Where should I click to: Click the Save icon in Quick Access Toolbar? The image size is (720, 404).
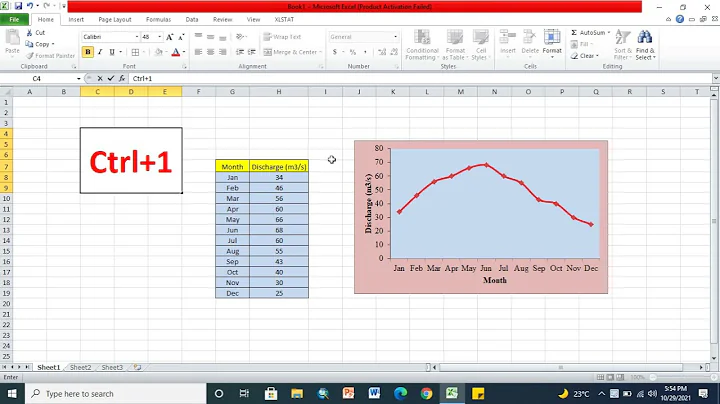18,6
